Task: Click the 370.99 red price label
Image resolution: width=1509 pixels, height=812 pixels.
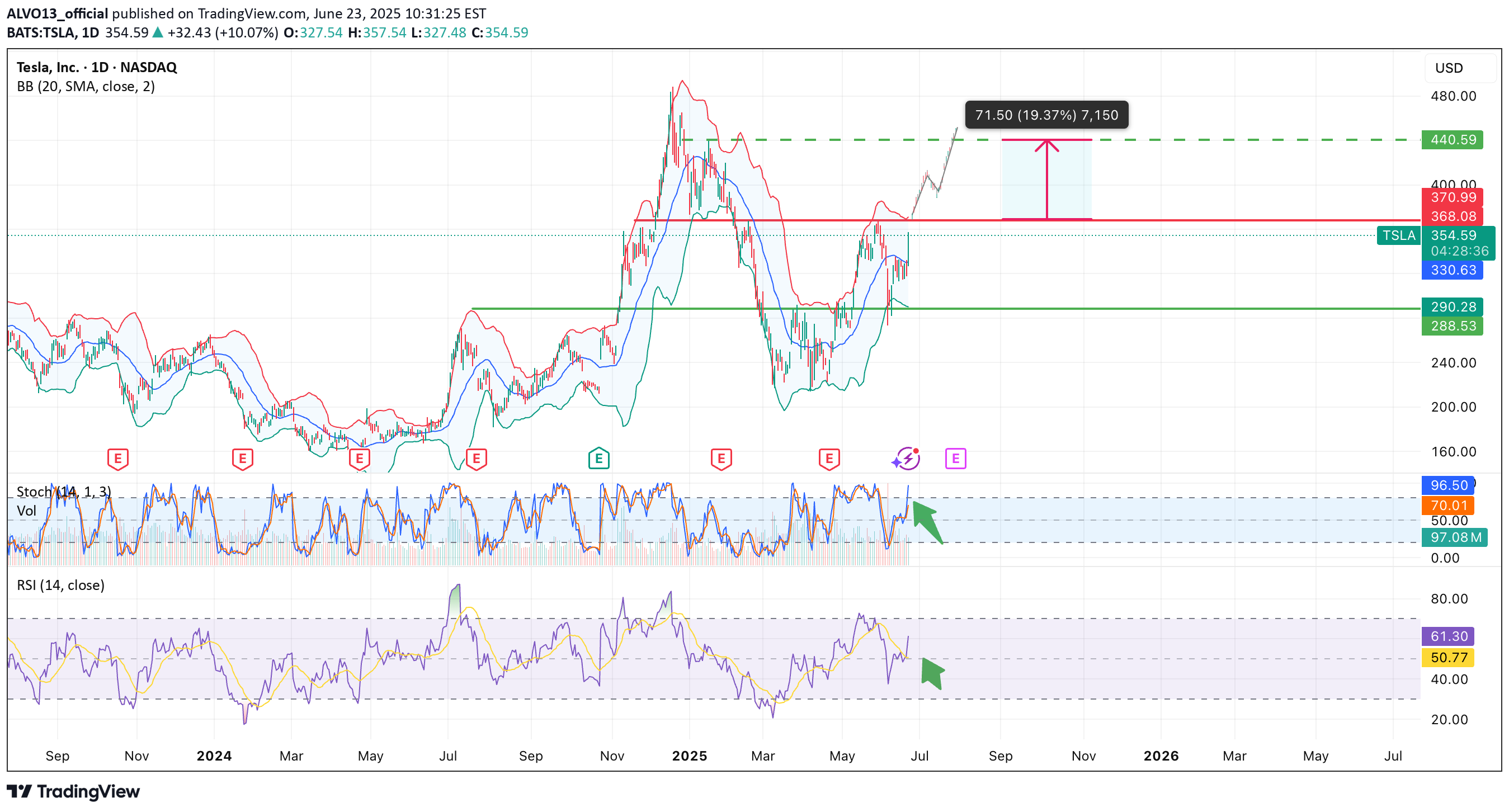Action: (x=1453, y=197)
